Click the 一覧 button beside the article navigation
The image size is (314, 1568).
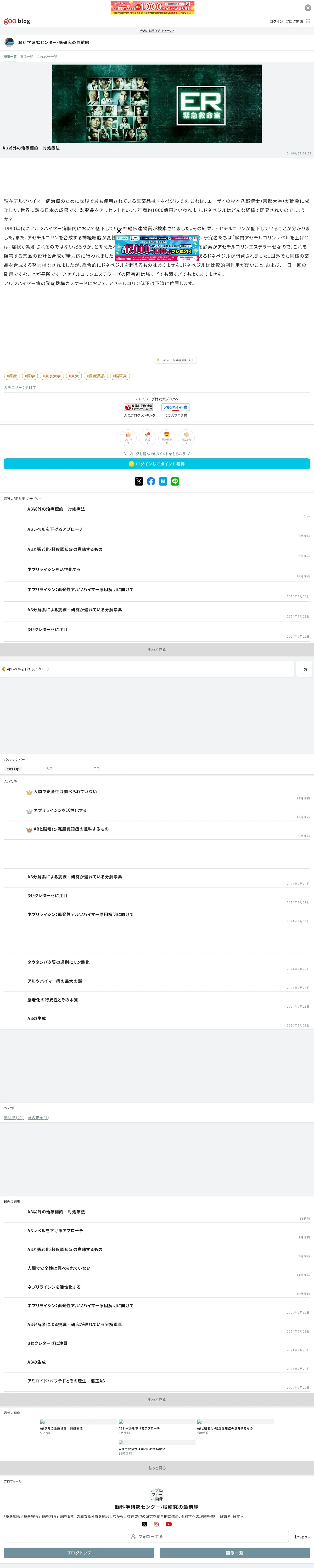click(x=304, y=669)
